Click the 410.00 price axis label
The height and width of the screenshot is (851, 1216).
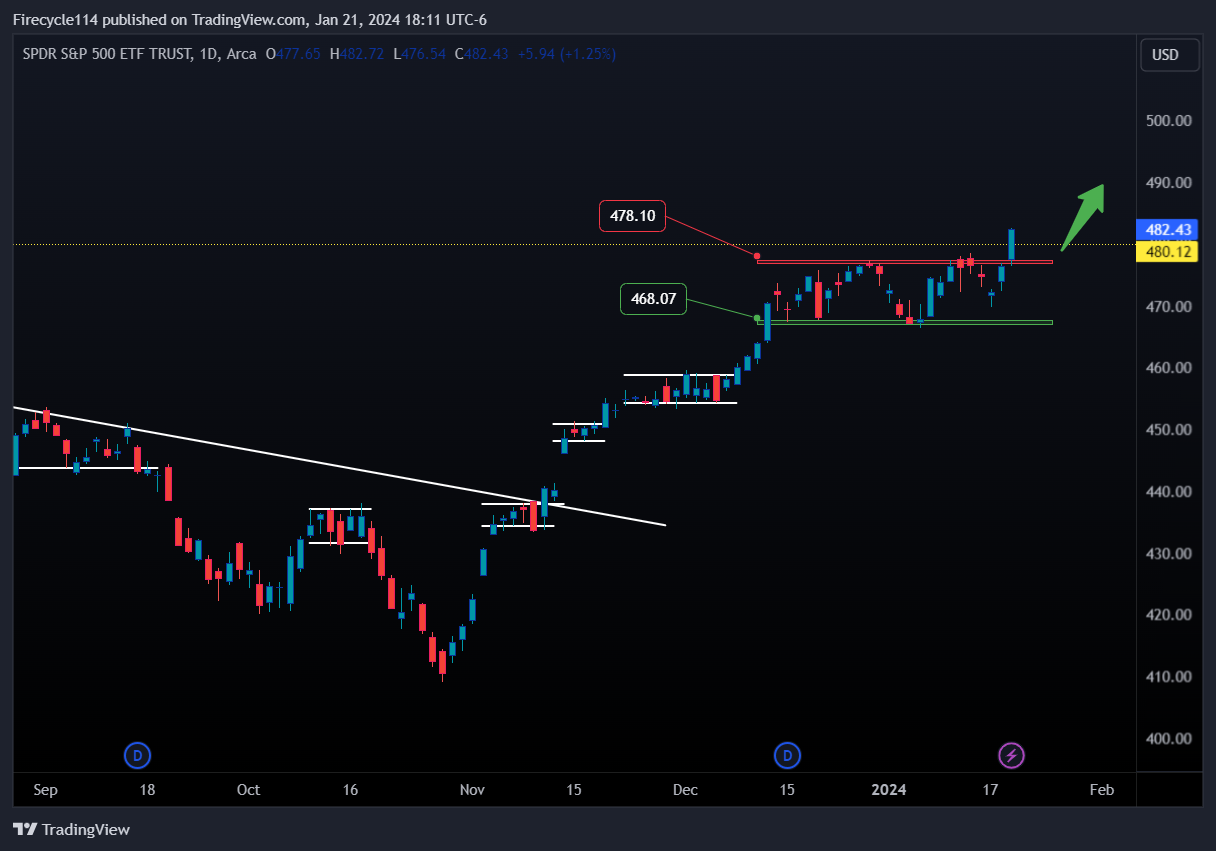pyautogui.click(x=1169, y=676)
